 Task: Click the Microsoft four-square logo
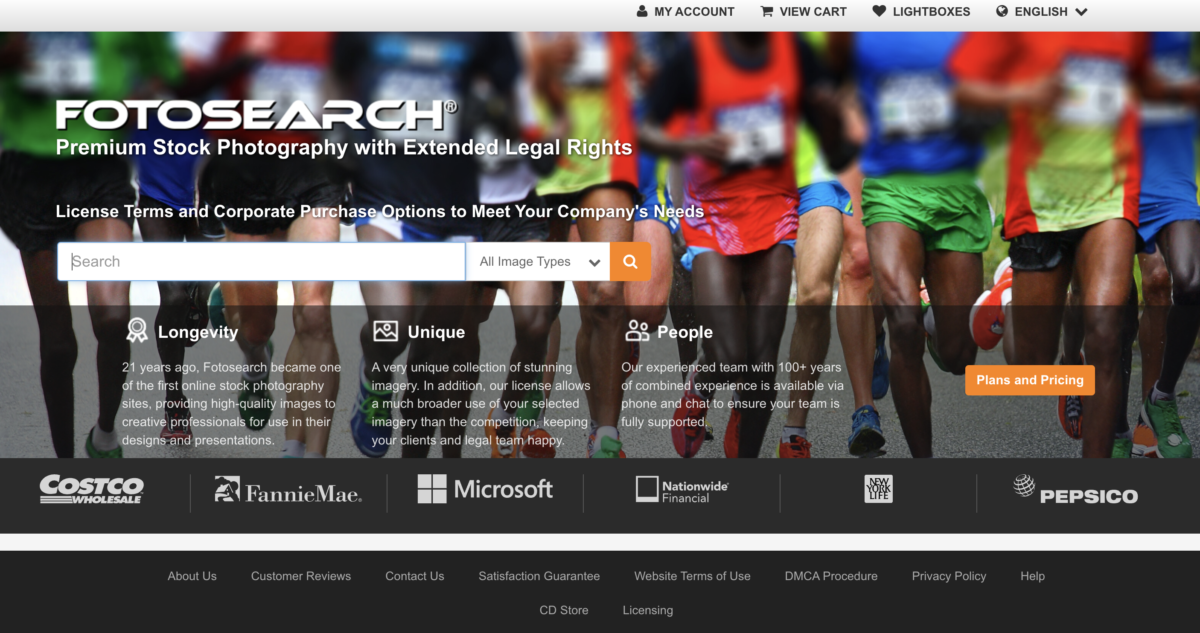[432, 489]
